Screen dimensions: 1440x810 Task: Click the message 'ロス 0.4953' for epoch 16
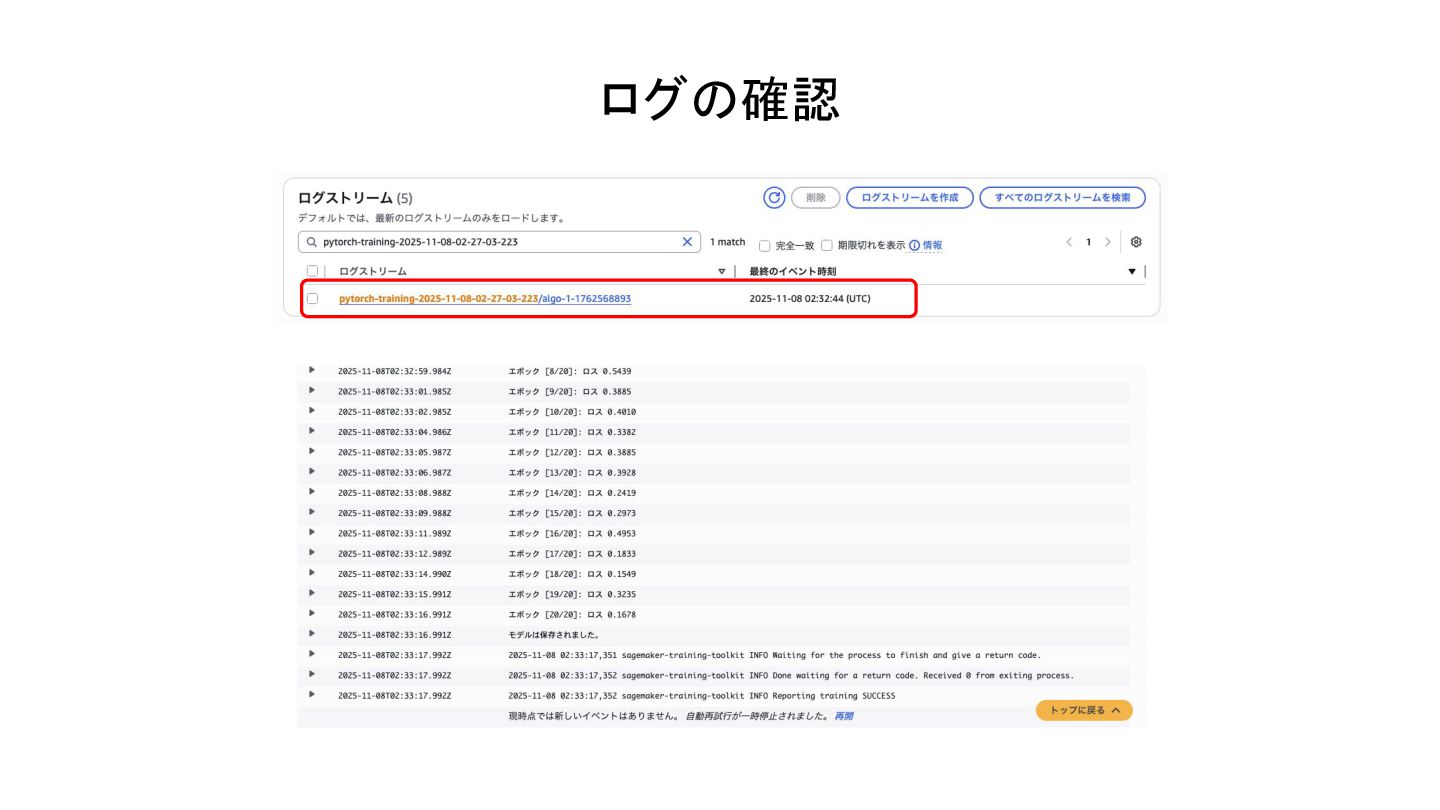(611, 533)
